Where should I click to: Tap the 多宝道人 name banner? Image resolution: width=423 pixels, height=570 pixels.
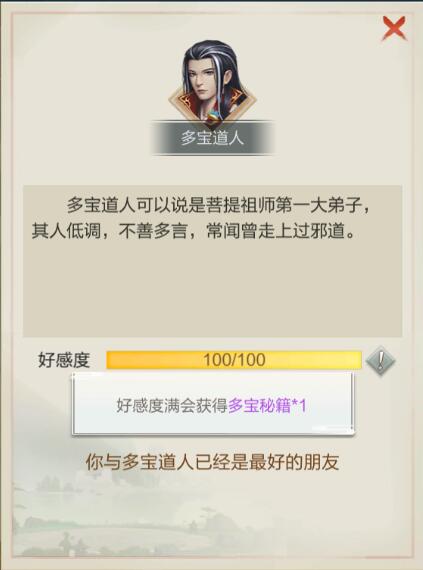212,138
